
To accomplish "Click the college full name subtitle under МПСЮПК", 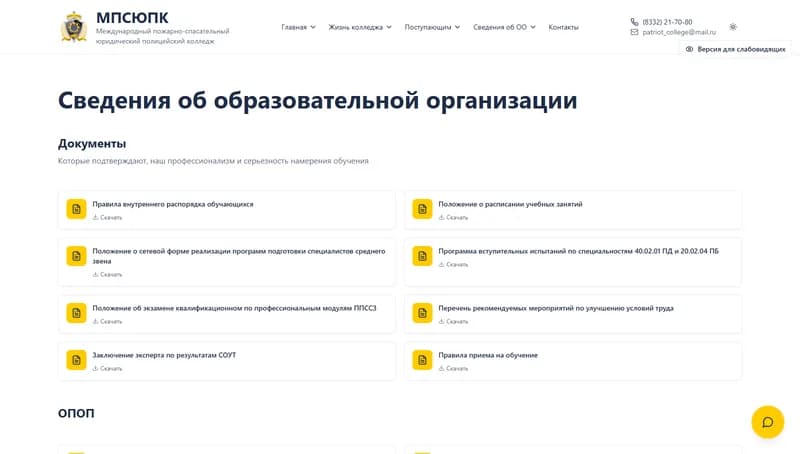I will [x=163, y=36].
